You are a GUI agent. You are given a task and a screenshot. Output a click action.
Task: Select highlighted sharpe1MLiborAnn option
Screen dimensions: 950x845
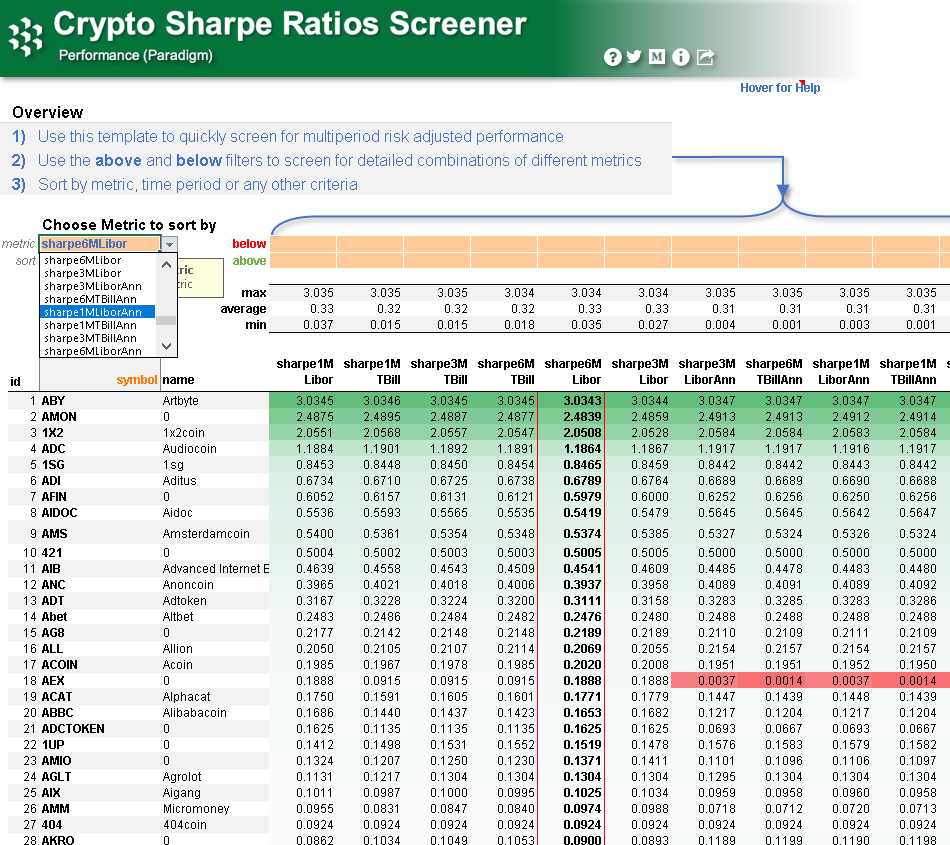pos(97,312)
